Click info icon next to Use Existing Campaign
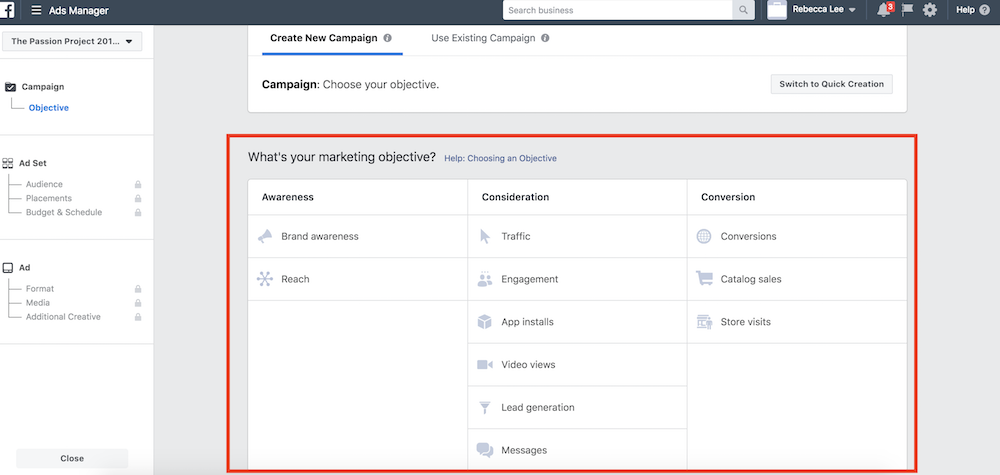Viewport: 1000px width, 475px height. (545, 38)
